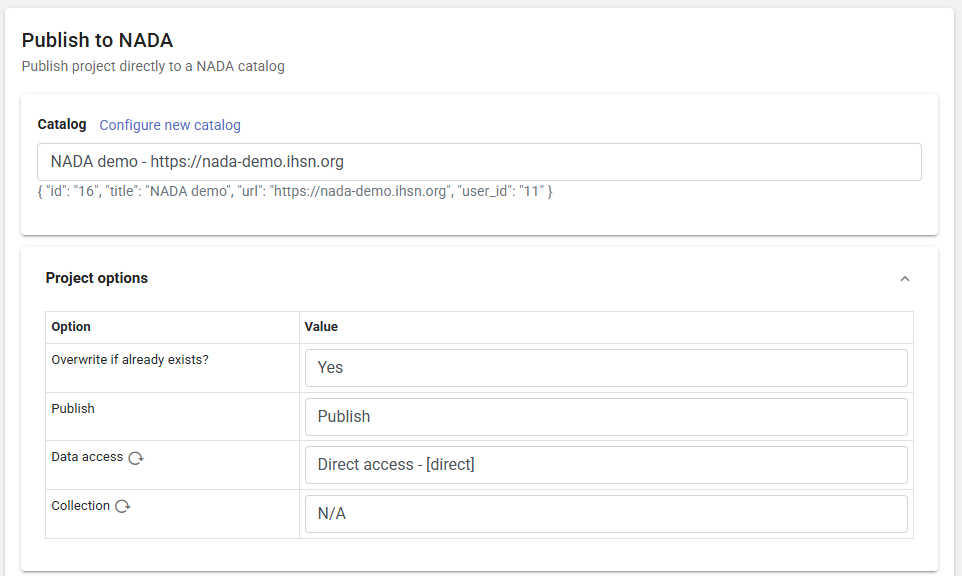Open the Overwrite if already exists dropdown
This screenshot has height=576, width=962.
click(606, 368)
